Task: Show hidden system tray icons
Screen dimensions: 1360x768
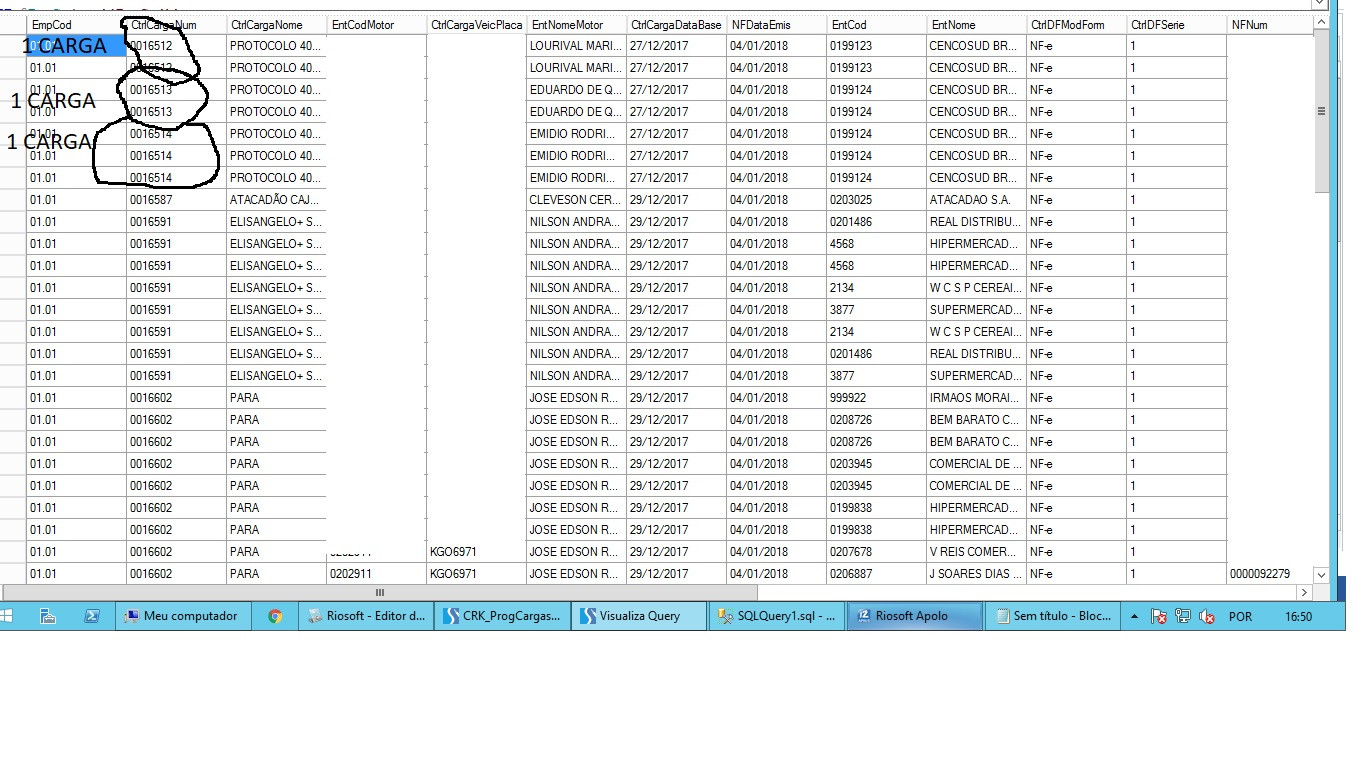Action: (x=1134, y=617)
